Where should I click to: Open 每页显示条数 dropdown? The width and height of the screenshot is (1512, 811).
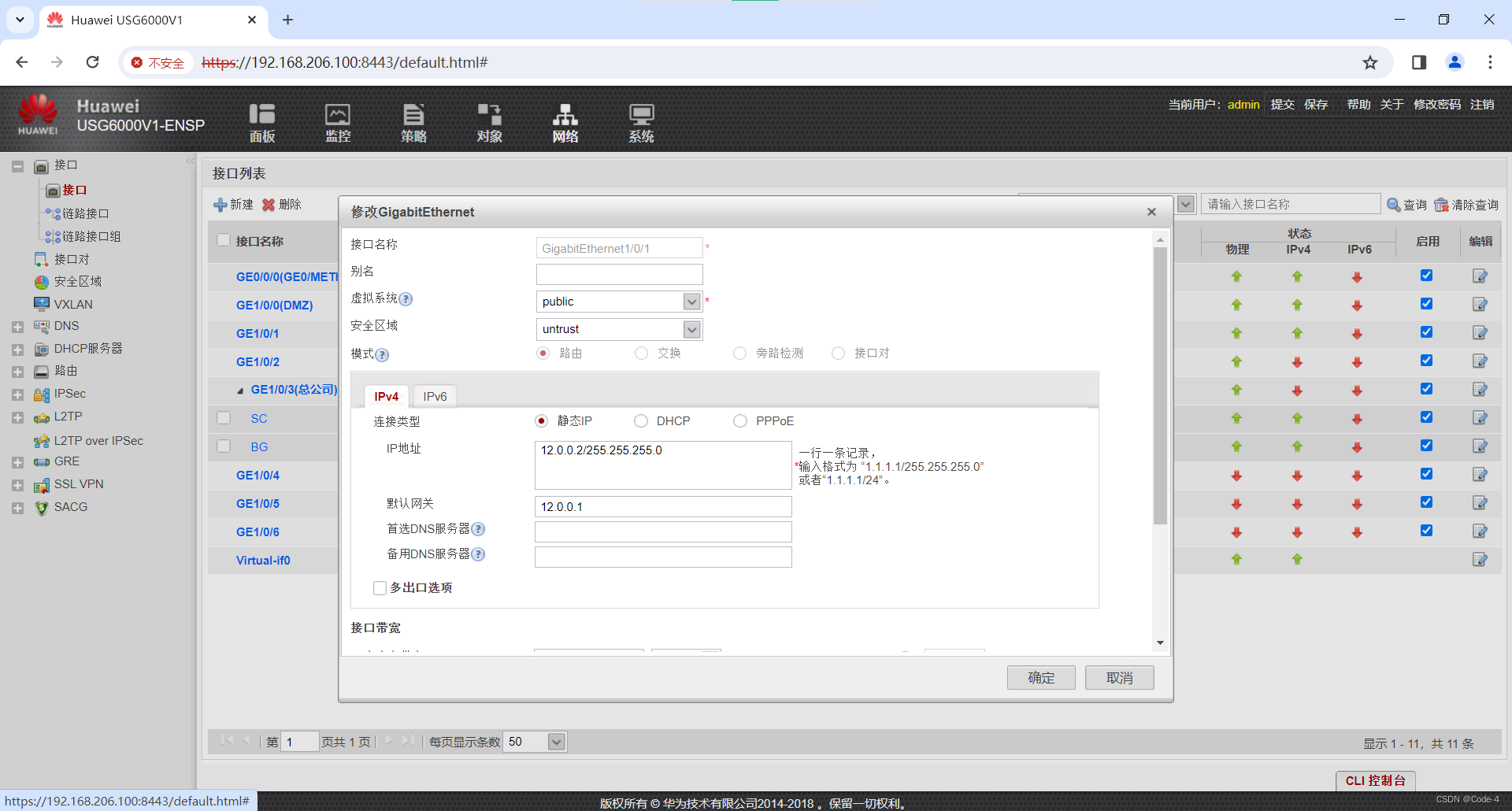click(x=557, y=742)
